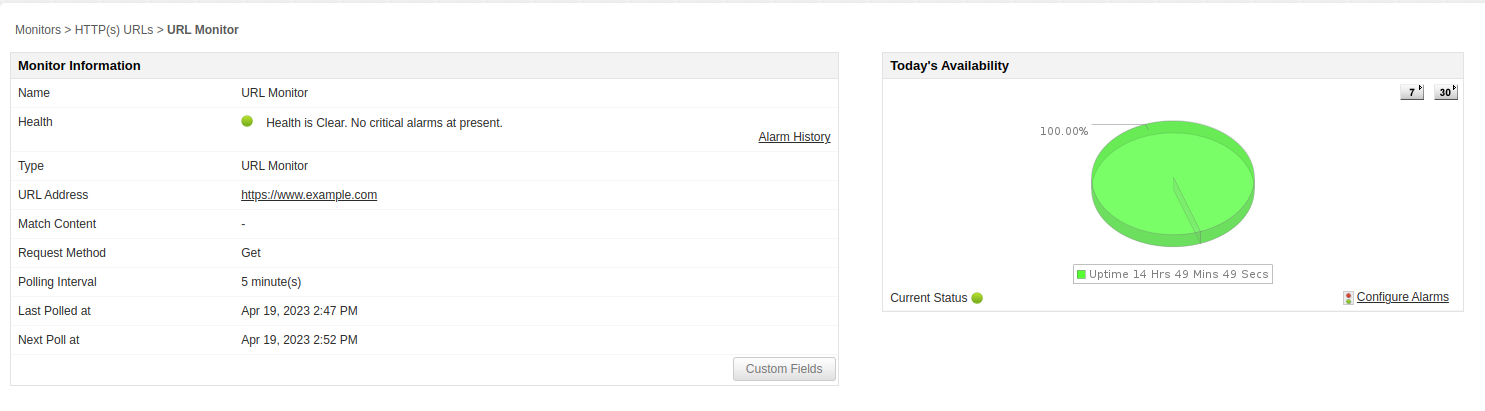1485x411 pixels.
Task: Open the https://www.example.com URL link
Action: [309, 195]
